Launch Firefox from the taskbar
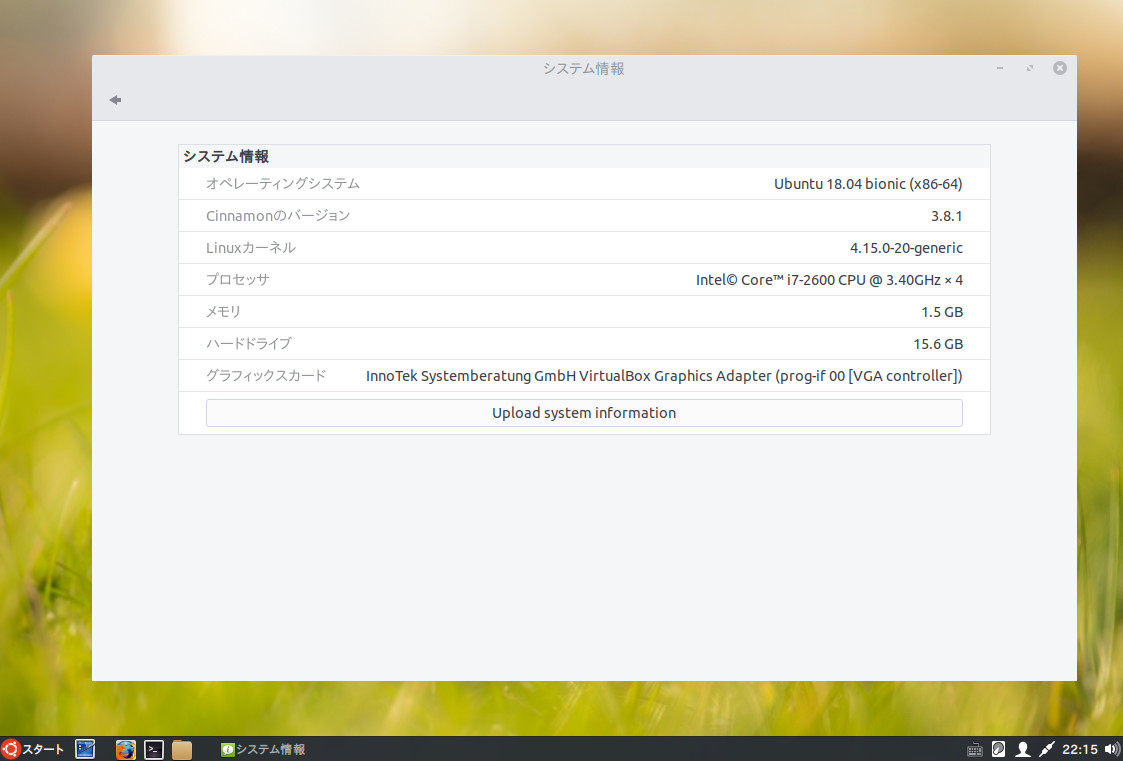The width and height of the screenshot is (1123, 761). pos(124,748)
